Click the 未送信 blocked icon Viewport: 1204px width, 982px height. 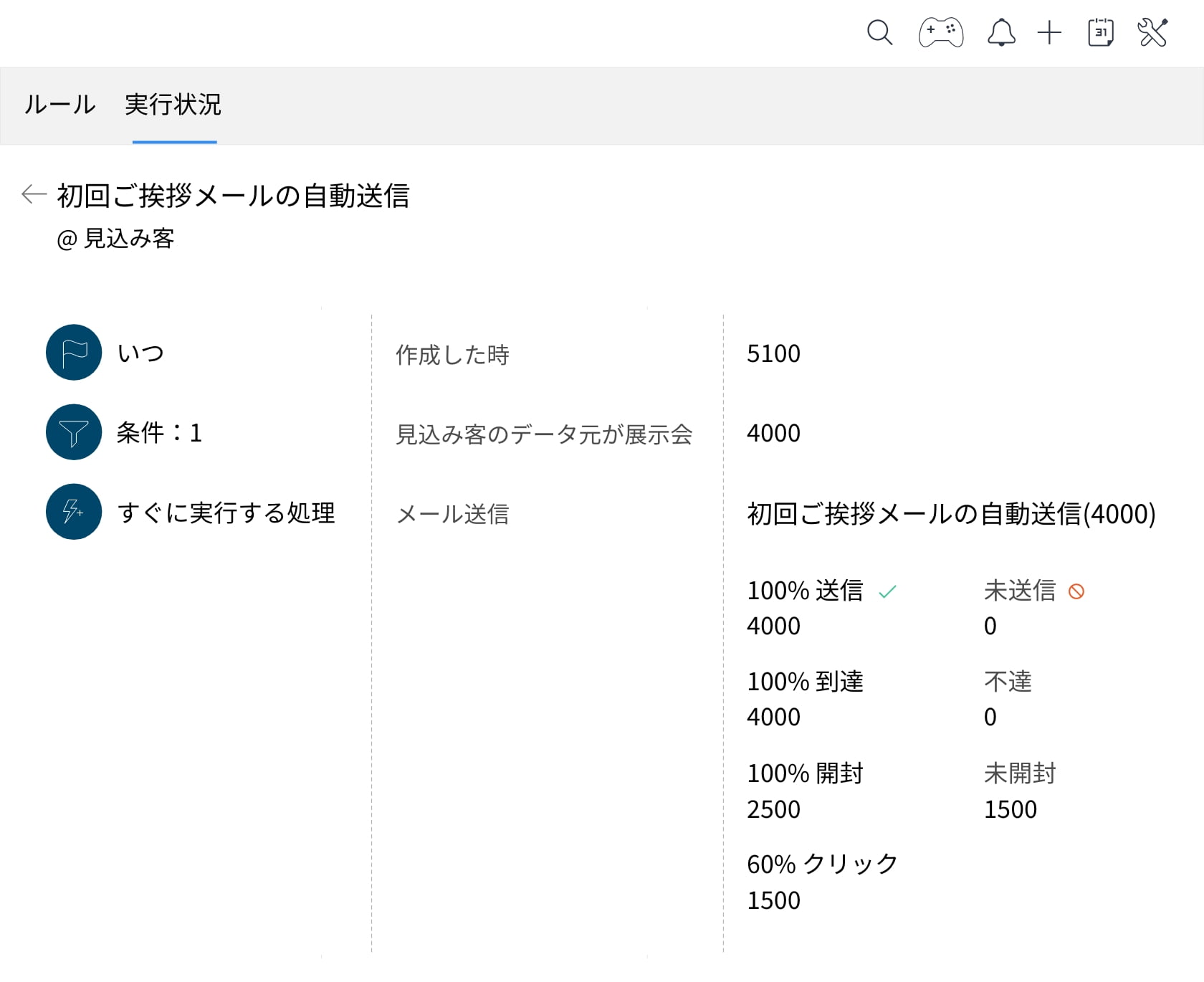click(x=1076, y=591)
